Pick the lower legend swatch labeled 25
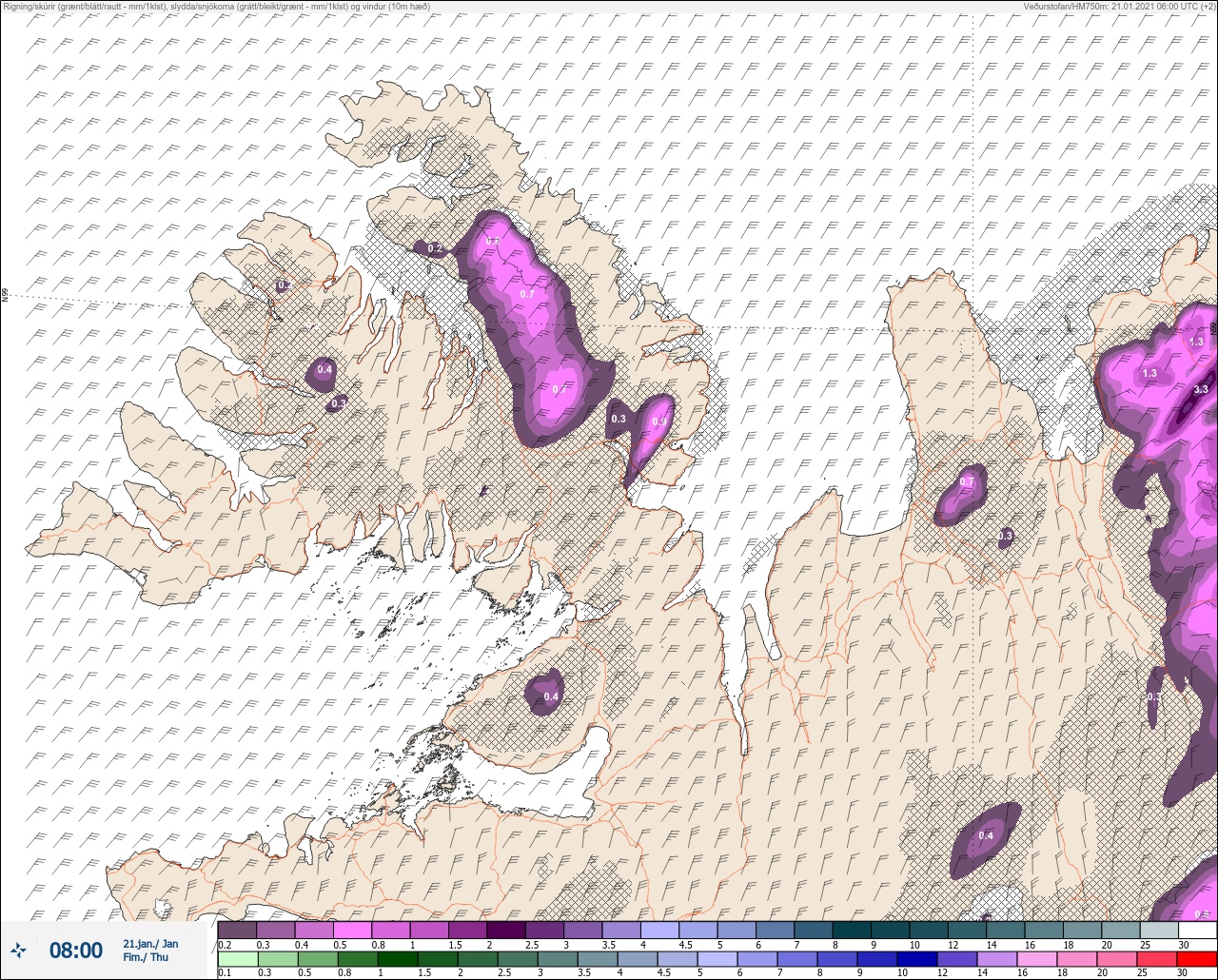Image resolution: width=1218 pixels, height=980 pixels. point(1156,959)
